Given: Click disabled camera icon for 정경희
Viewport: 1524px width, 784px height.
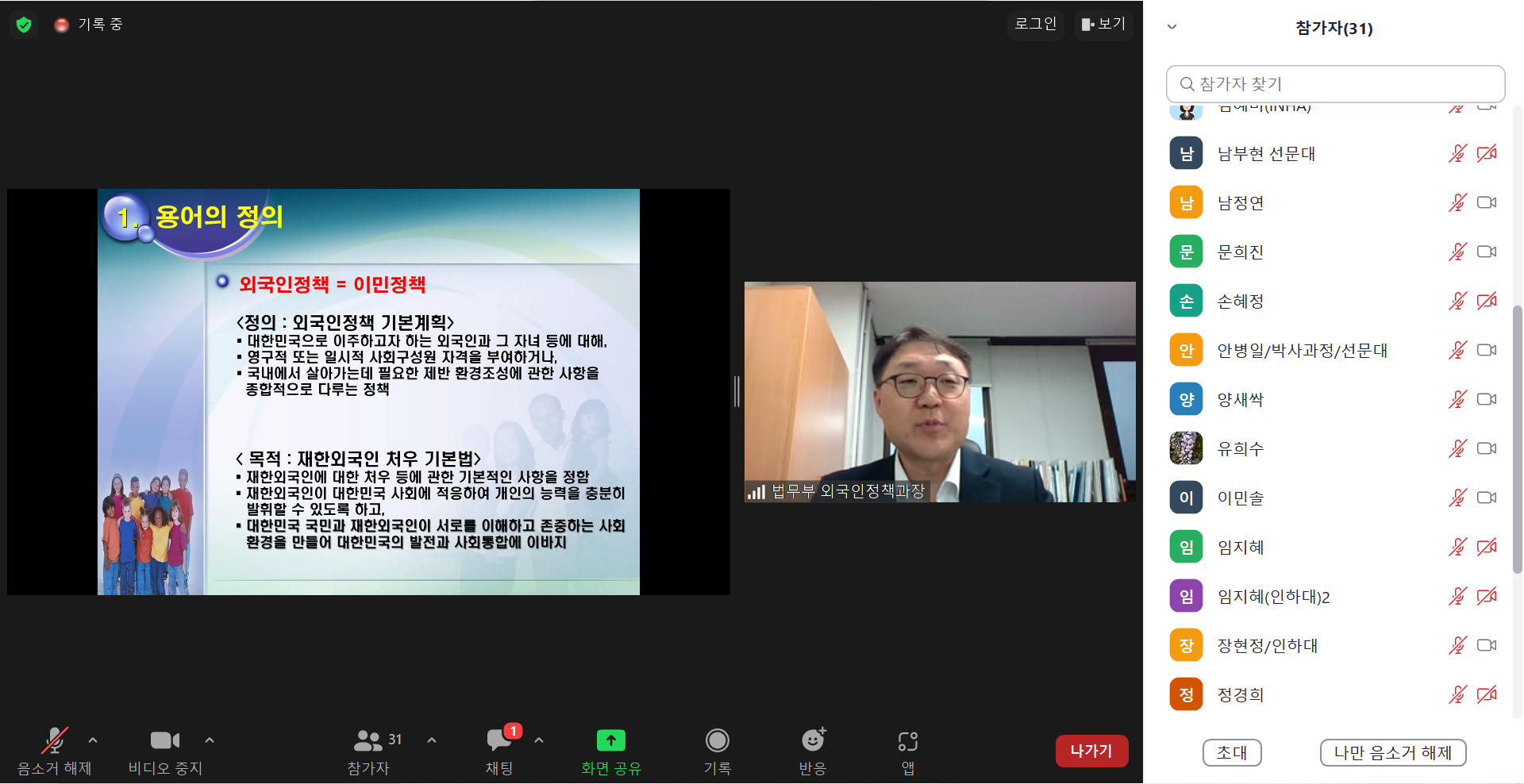Looking at the screenshot, I should point(1487,694).
